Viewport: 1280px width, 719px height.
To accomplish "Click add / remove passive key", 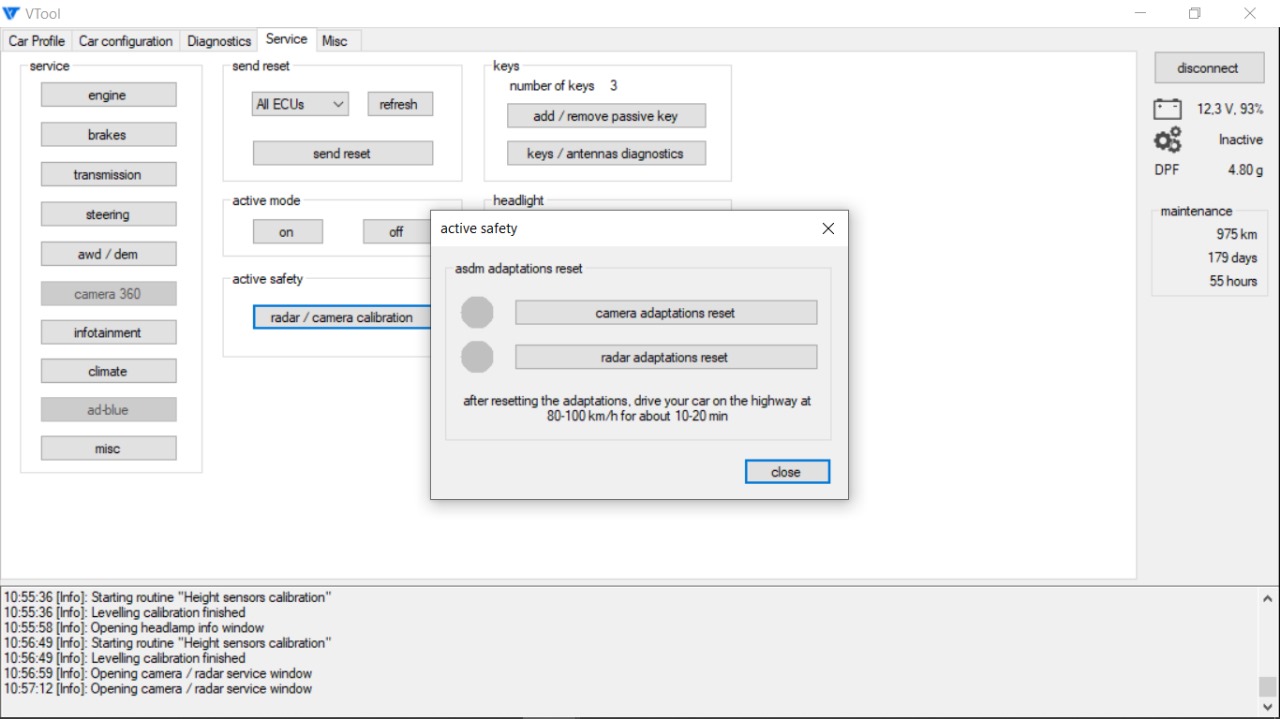I will point(606,116).
